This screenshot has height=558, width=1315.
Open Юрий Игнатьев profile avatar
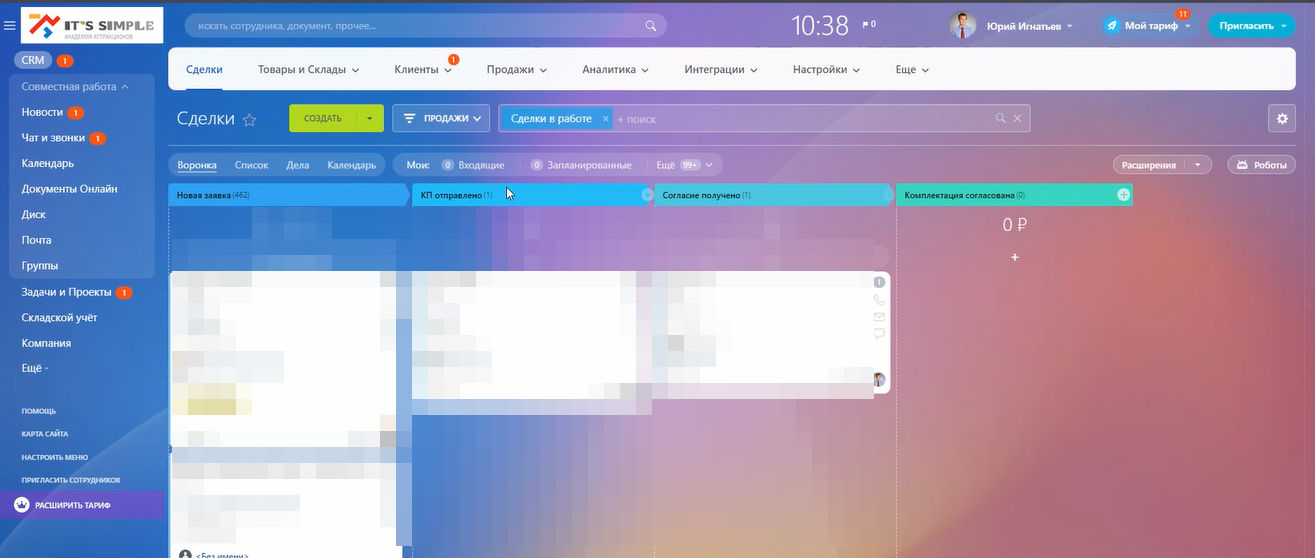[x=962, y=26]
